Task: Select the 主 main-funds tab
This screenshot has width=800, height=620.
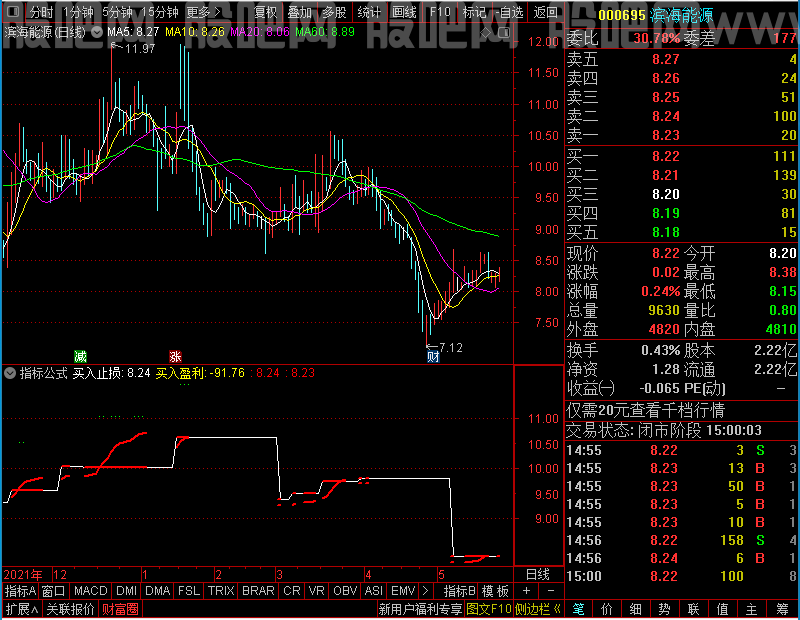Action: (x=752, y=609)
